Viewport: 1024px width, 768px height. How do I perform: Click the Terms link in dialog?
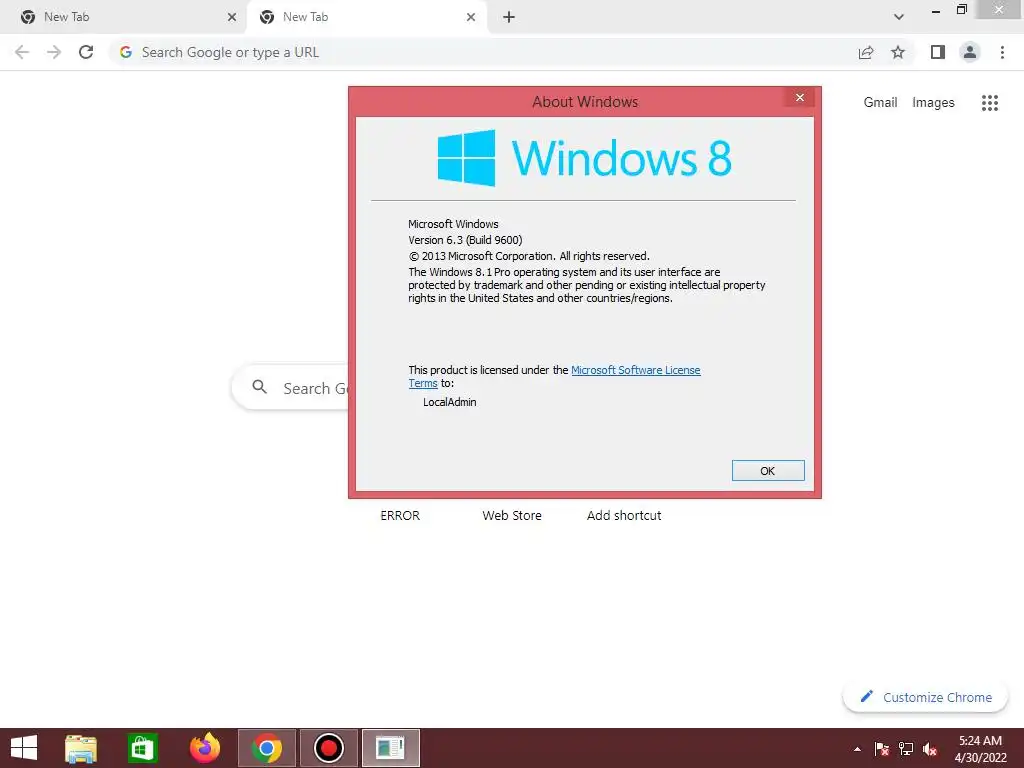point(423,383)
